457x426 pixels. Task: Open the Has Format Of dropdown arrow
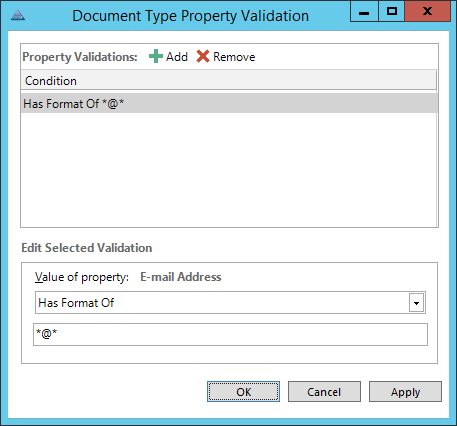tap(416, 303)
